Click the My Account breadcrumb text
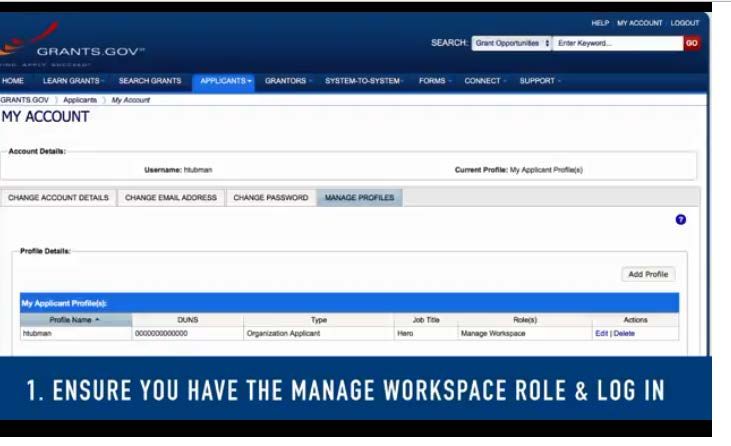Image resolution: width=731 pixels, height=446 pixels. (x=131, y=100)
